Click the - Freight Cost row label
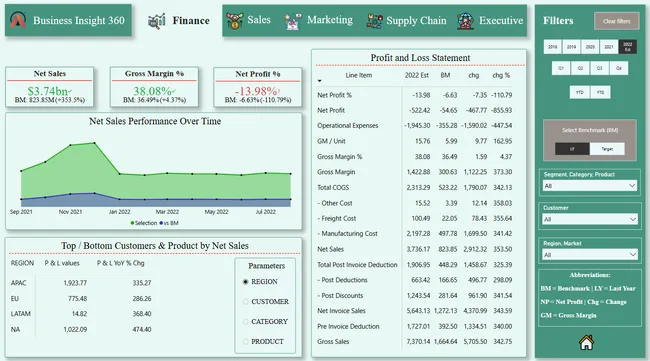Screen dimensions: 650x361 coord(337,218)
